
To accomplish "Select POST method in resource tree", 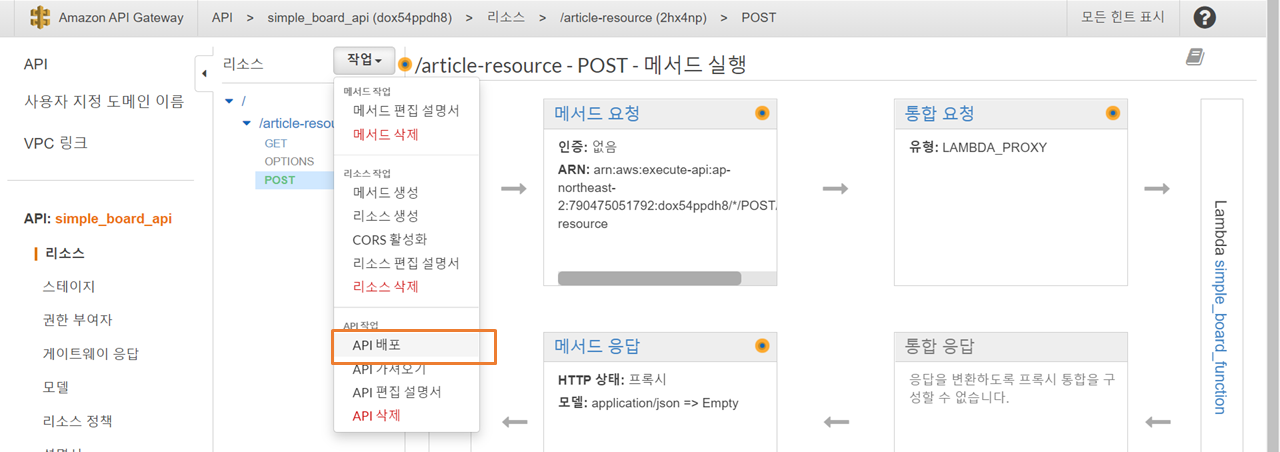I will (x=280, y=180).
